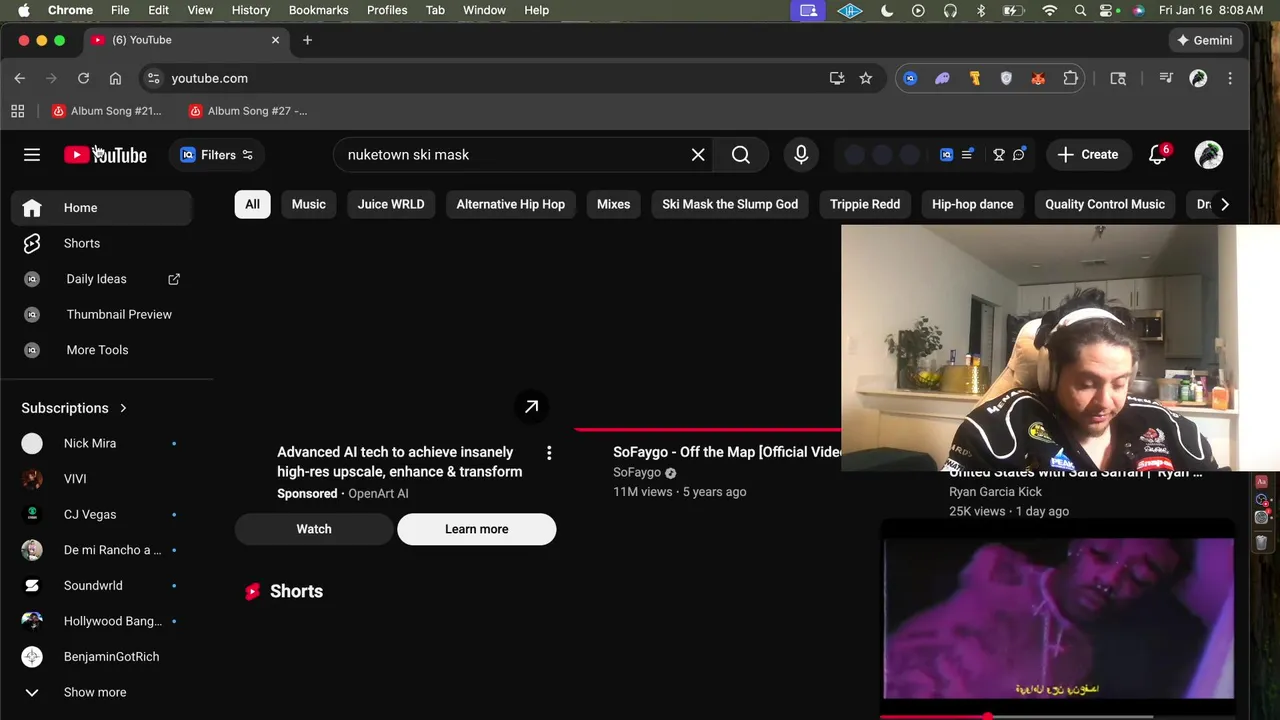Open the CJ Vegas subscription
Image resolution: width=1280 pixels, height=720 pixels.
102,514
